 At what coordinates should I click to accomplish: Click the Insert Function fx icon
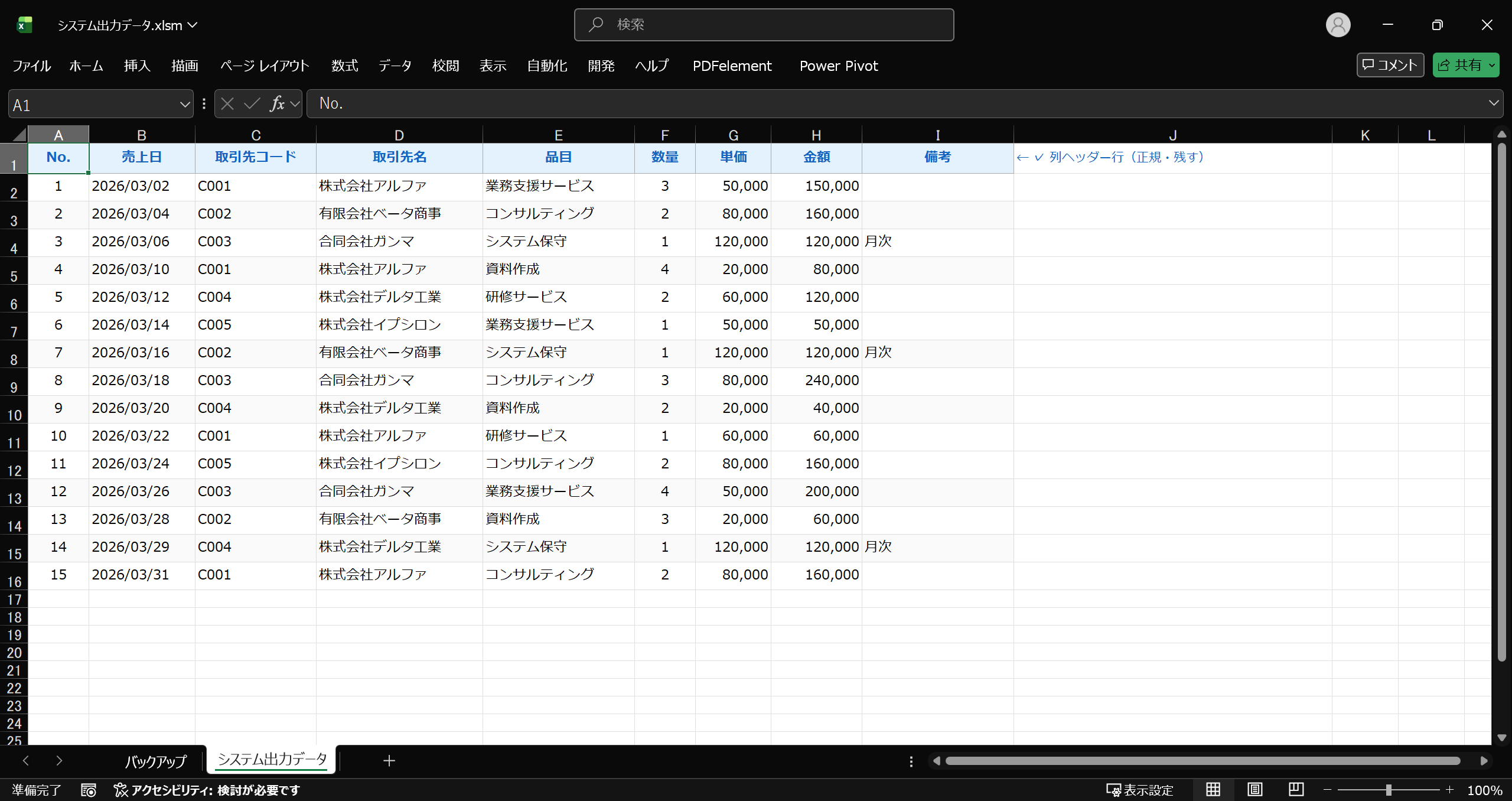[277, 104]
